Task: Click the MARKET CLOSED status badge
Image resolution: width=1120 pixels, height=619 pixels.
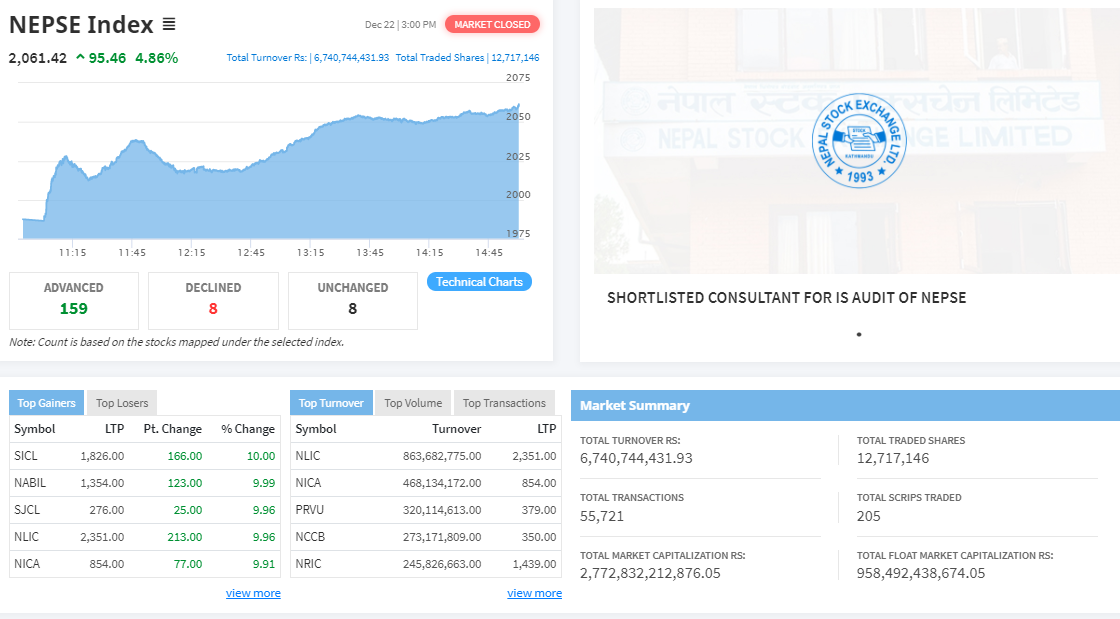Action: 492,24
